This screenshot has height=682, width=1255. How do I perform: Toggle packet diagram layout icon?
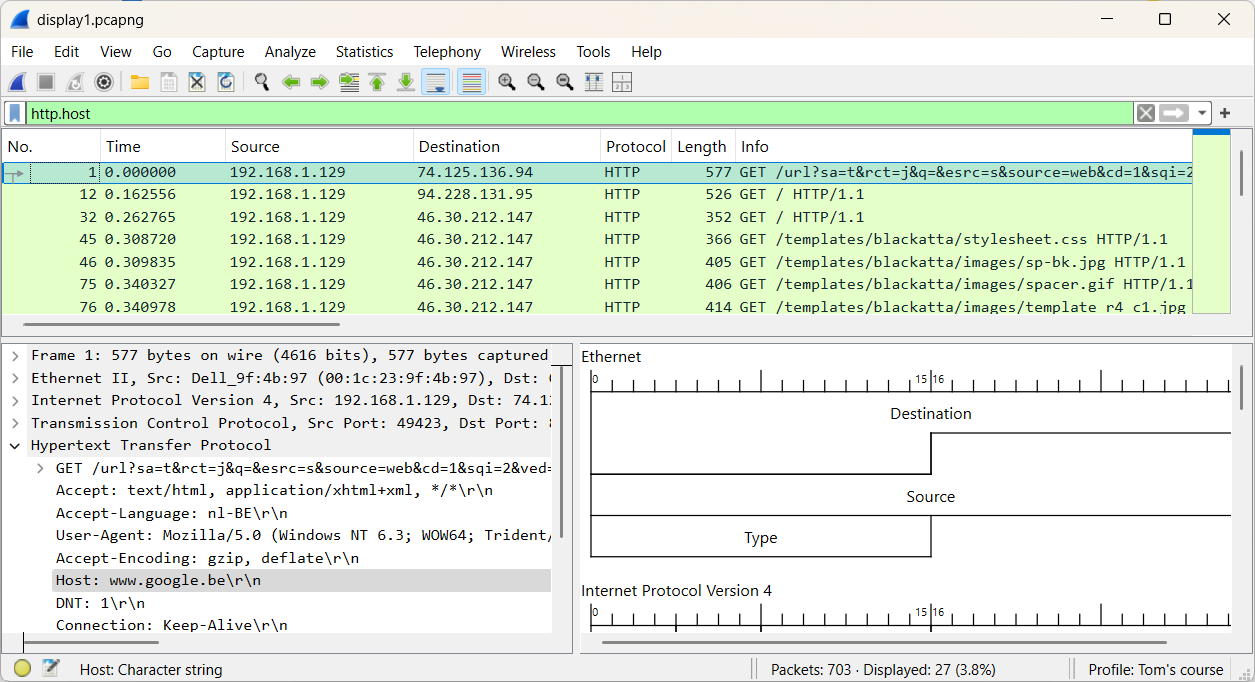point(622,82)
